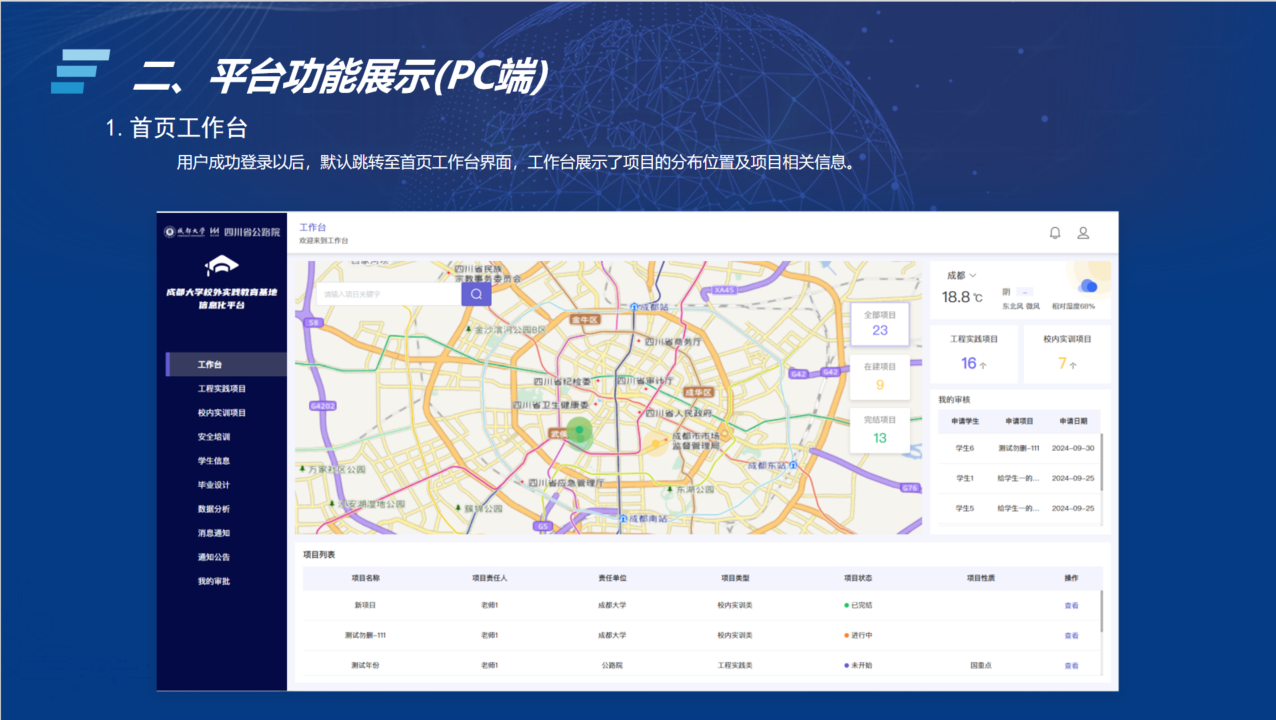This screenshot has width=1276, height=720.
Task: Click the yellow heat marker on map
Action: [x=655, y=444]
